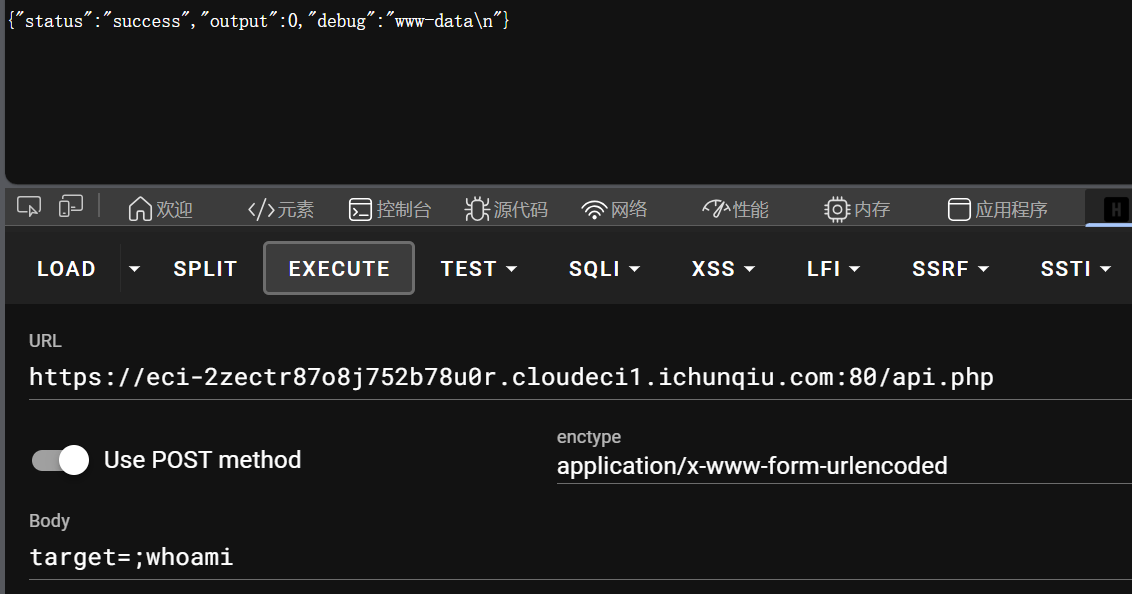Open the Welcome (欢迎) tab

[160, 209]
